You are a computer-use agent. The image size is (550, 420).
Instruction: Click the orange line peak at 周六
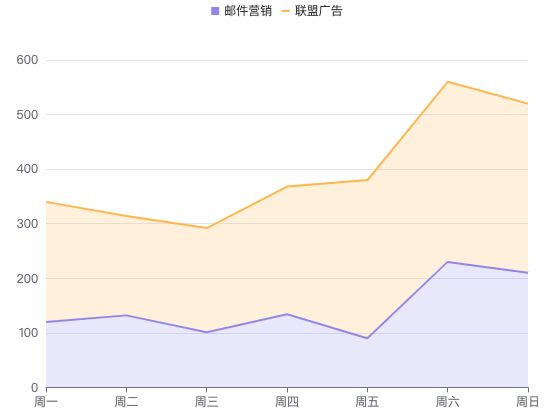(x=448, y=82)
